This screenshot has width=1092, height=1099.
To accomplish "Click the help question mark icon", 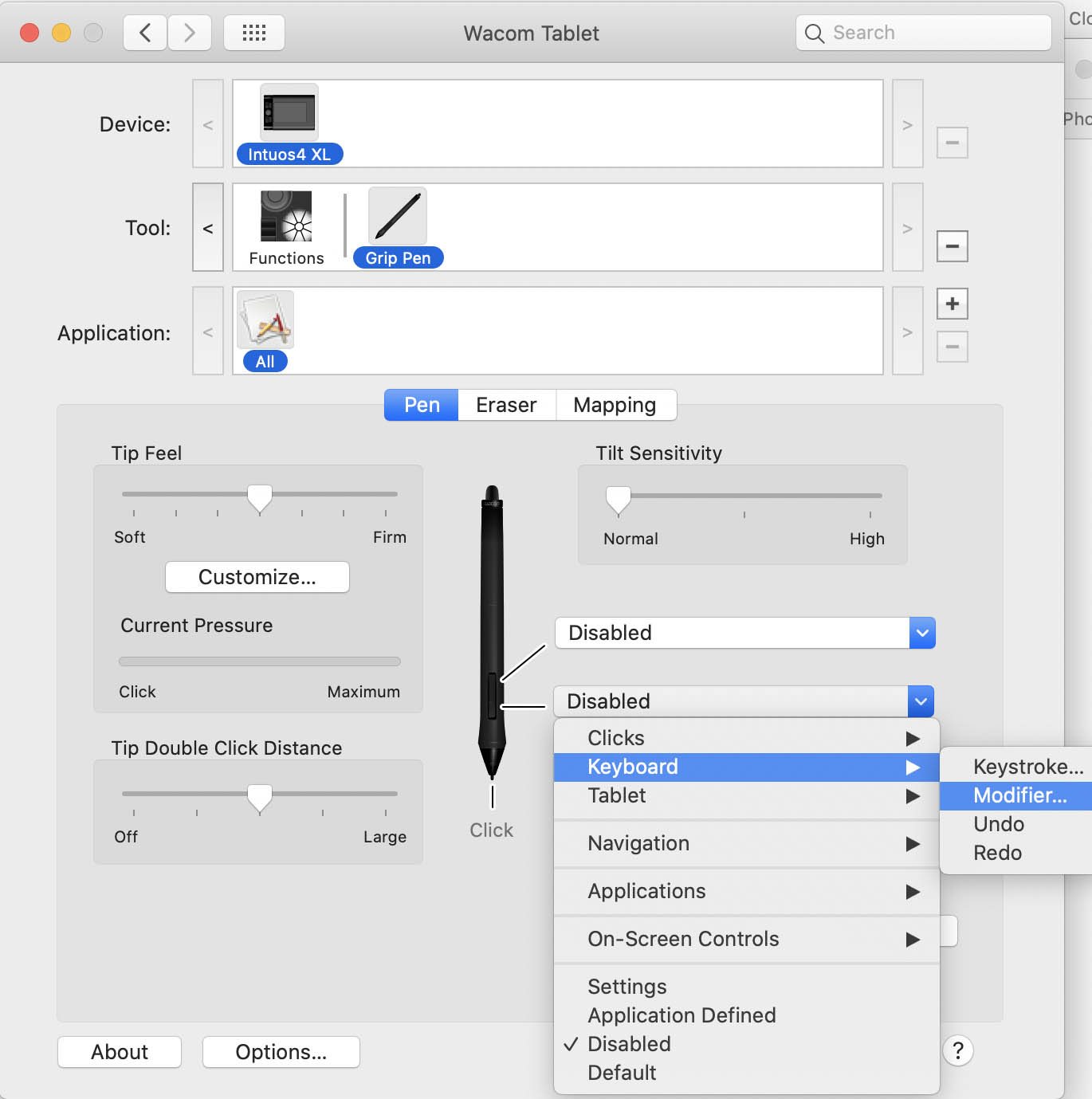I will 957,1051.
